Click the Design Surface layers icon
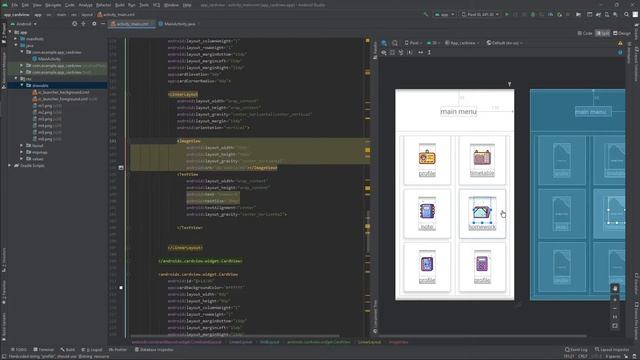This screenshot has height=360, width=640. click(384, 42)
